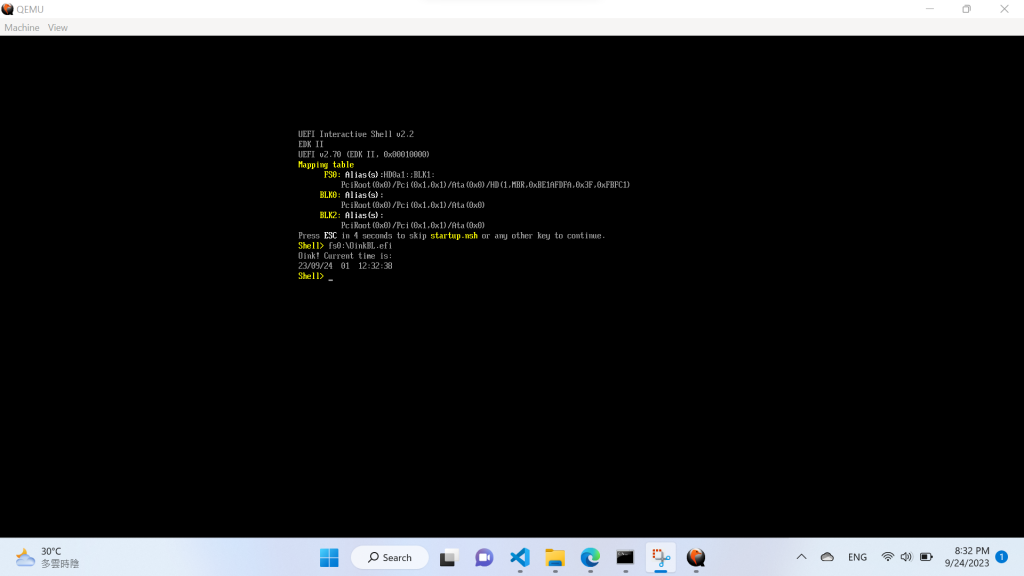
Task: Open the Windows Start menu
Action: 329,558
